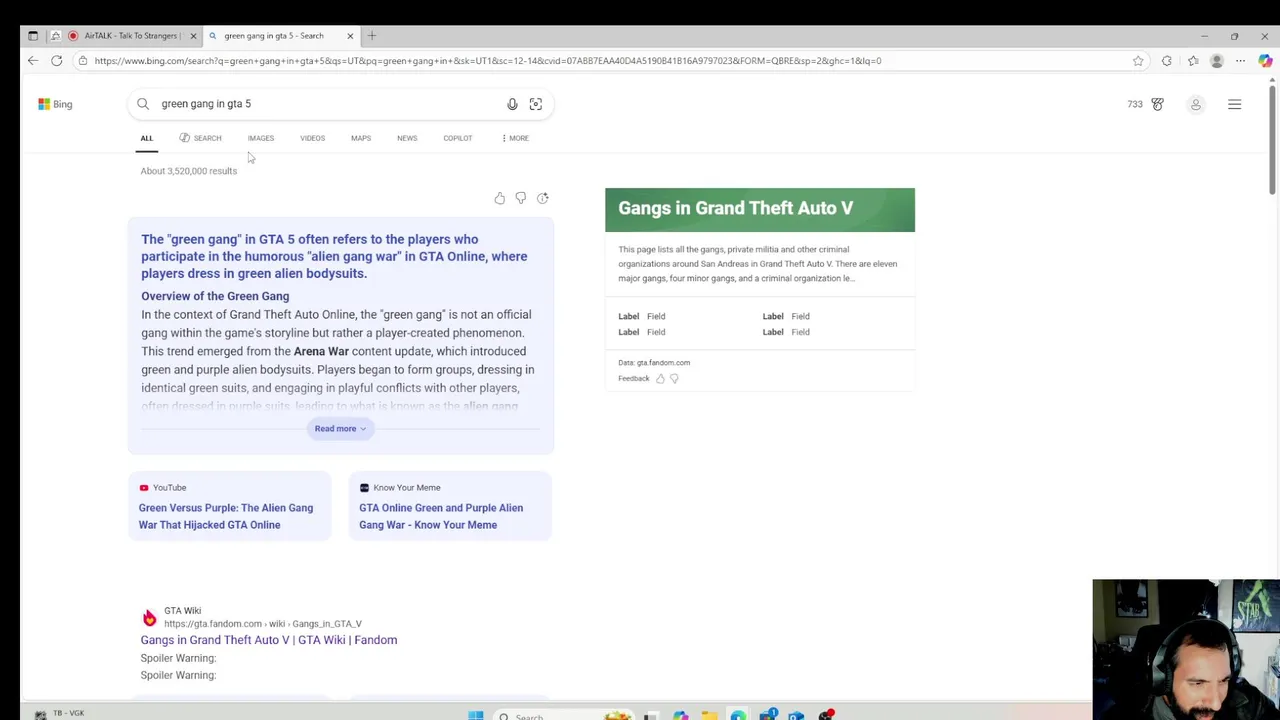Close the green gang search tab

[350, 36]
